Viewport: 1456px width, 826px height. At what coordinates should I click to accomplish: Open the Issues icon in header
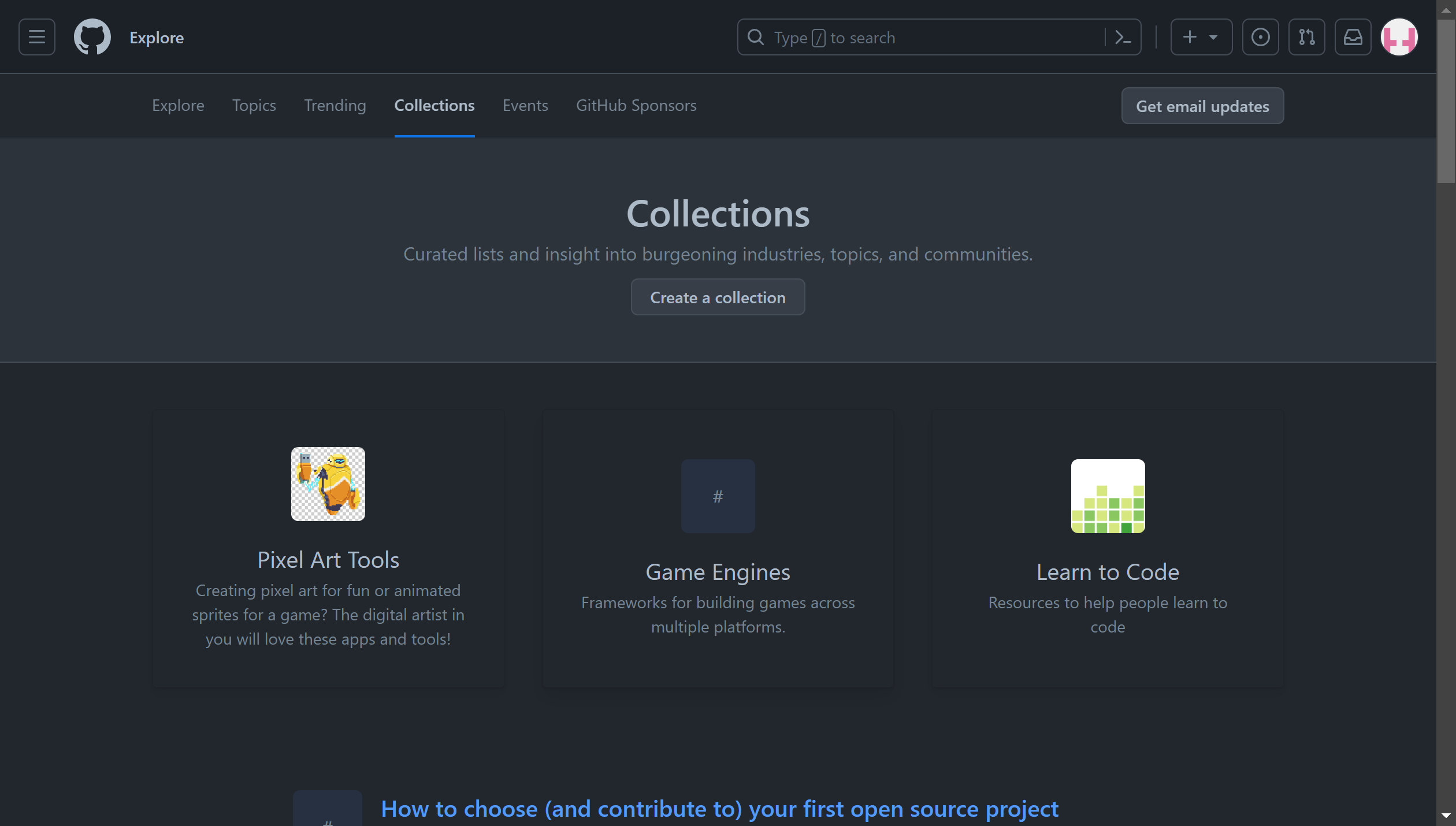click(x=1260, y=38)
